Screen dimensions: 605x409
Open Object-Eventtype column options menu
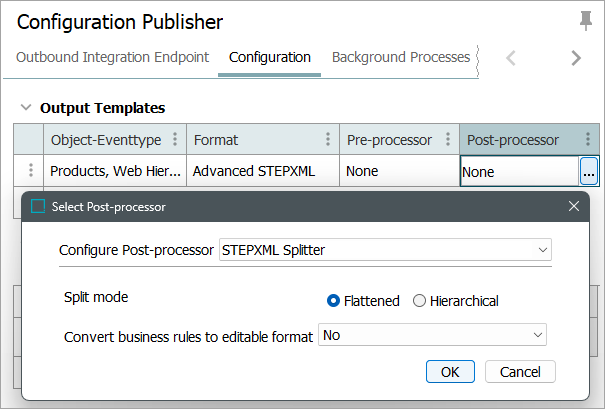pos(176,140)
